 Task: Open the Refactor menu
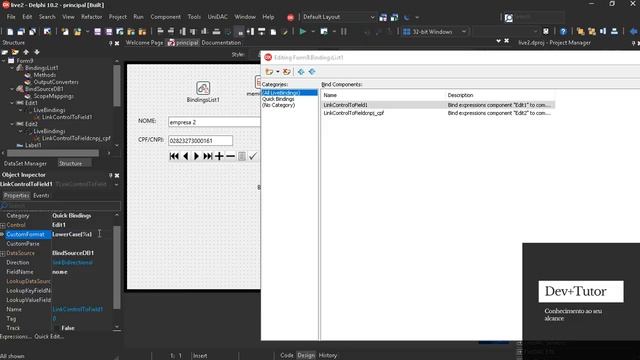91,17
